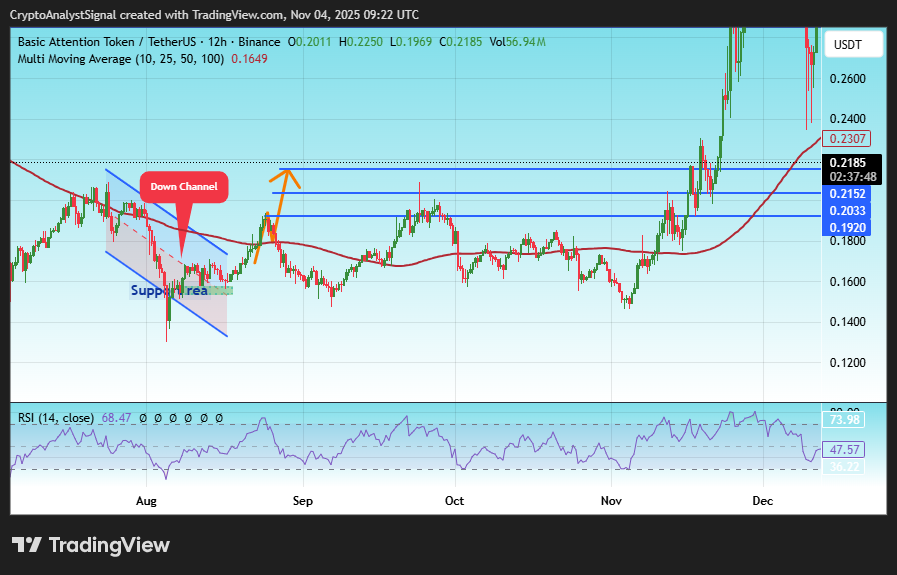The width and height of the screenshot is (897, 575).
Task: Select the blue 0.2033 price level label
Action: coord(847,211)
